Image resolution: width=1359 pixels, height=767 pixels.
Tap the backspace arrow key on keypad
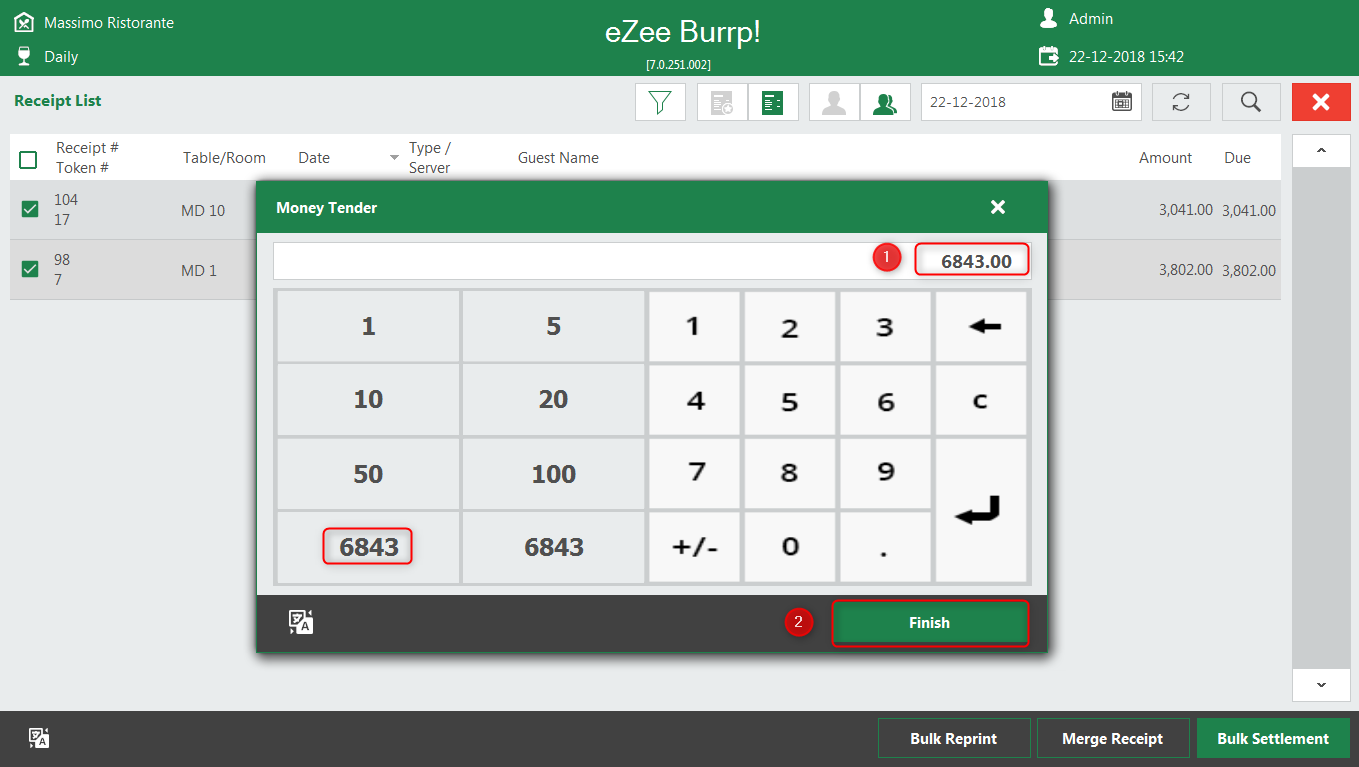click(981, 326)
